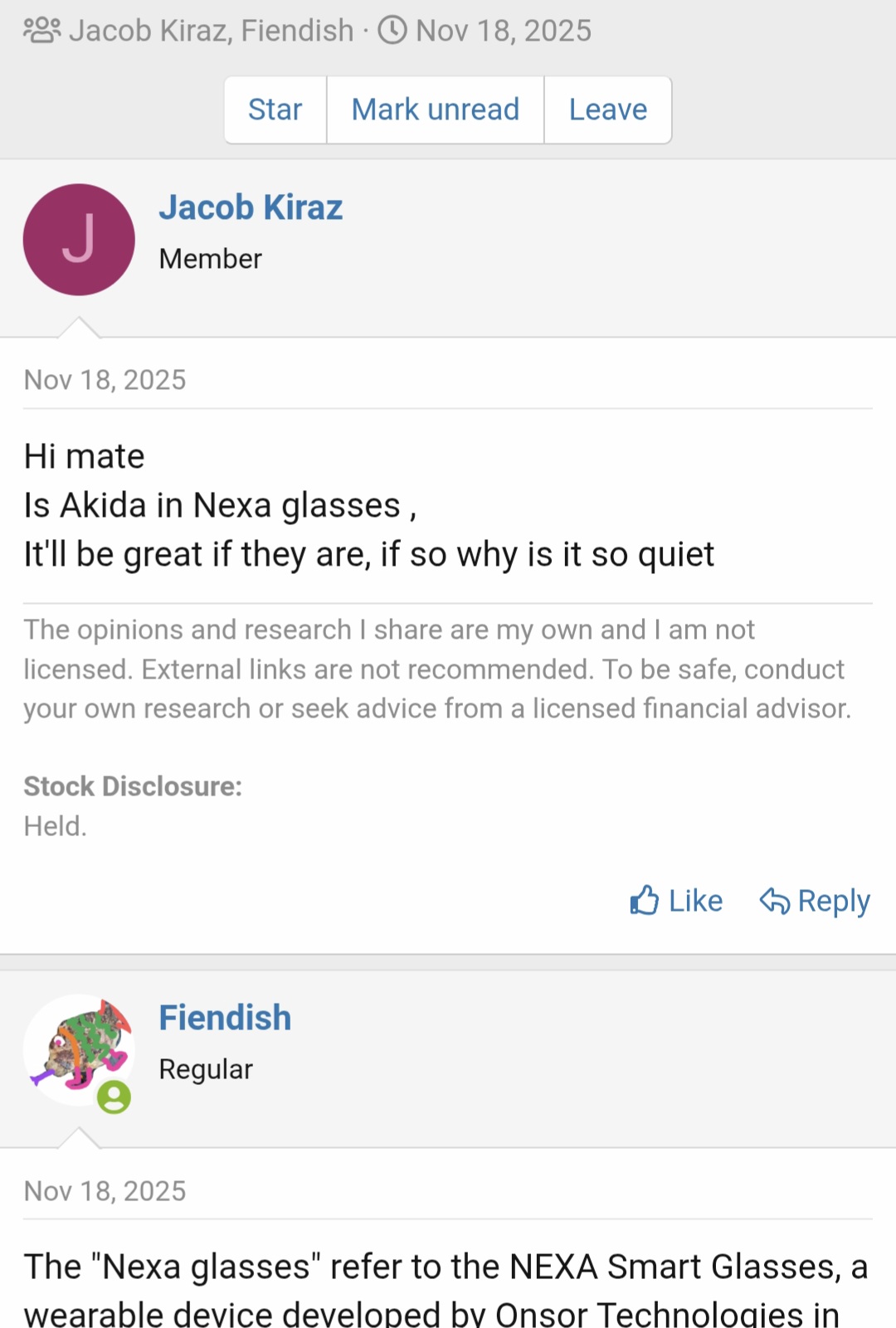Click the clock icon beside the conversation date
This screenshot has width=896, height=1328.
pos(392,31)
